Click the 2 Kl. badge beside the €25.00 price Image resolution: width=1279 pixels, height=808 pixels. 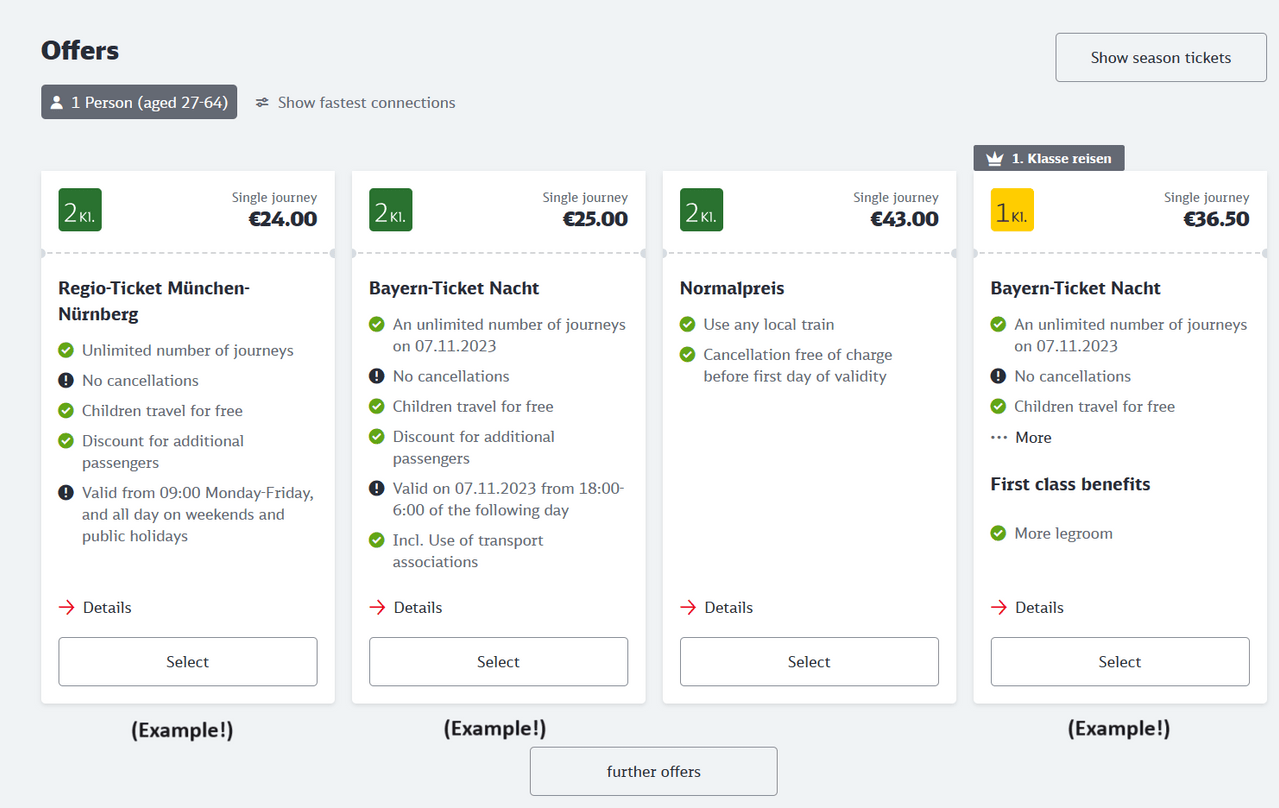click(391, 210)
